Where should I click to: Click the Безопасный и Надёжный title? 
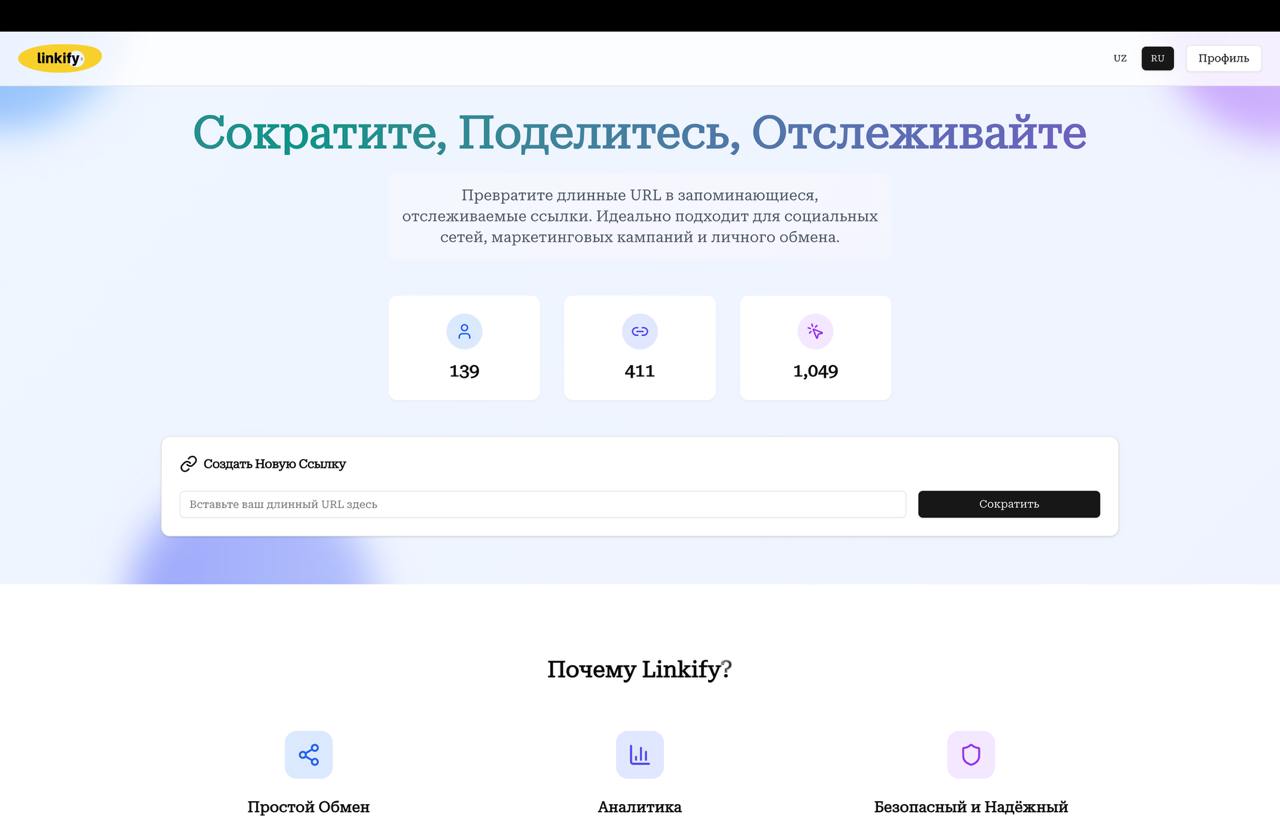(x=971, y=807)
